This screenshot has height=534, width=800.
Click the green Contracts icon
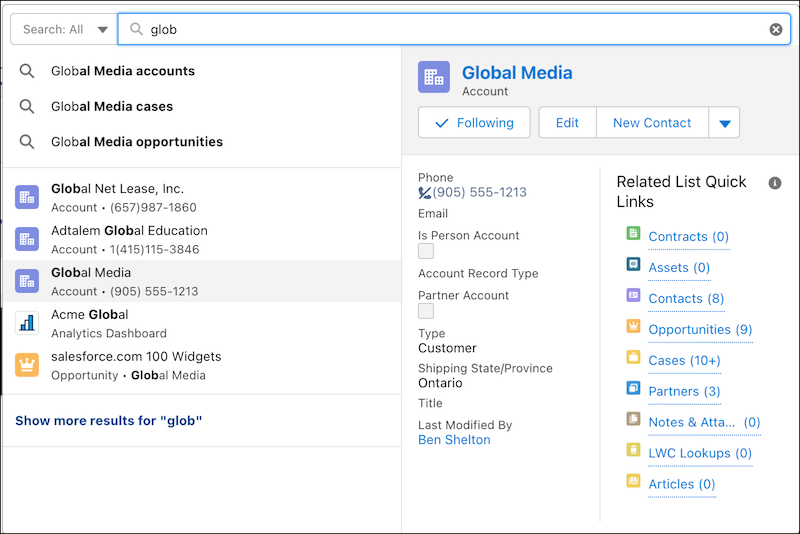(633, 233)
